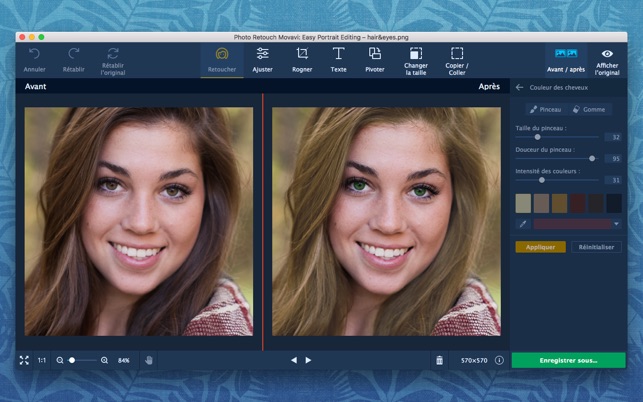Click the zoom out magnifier
The width and height of the screenshot is (643, 402).
60,361
